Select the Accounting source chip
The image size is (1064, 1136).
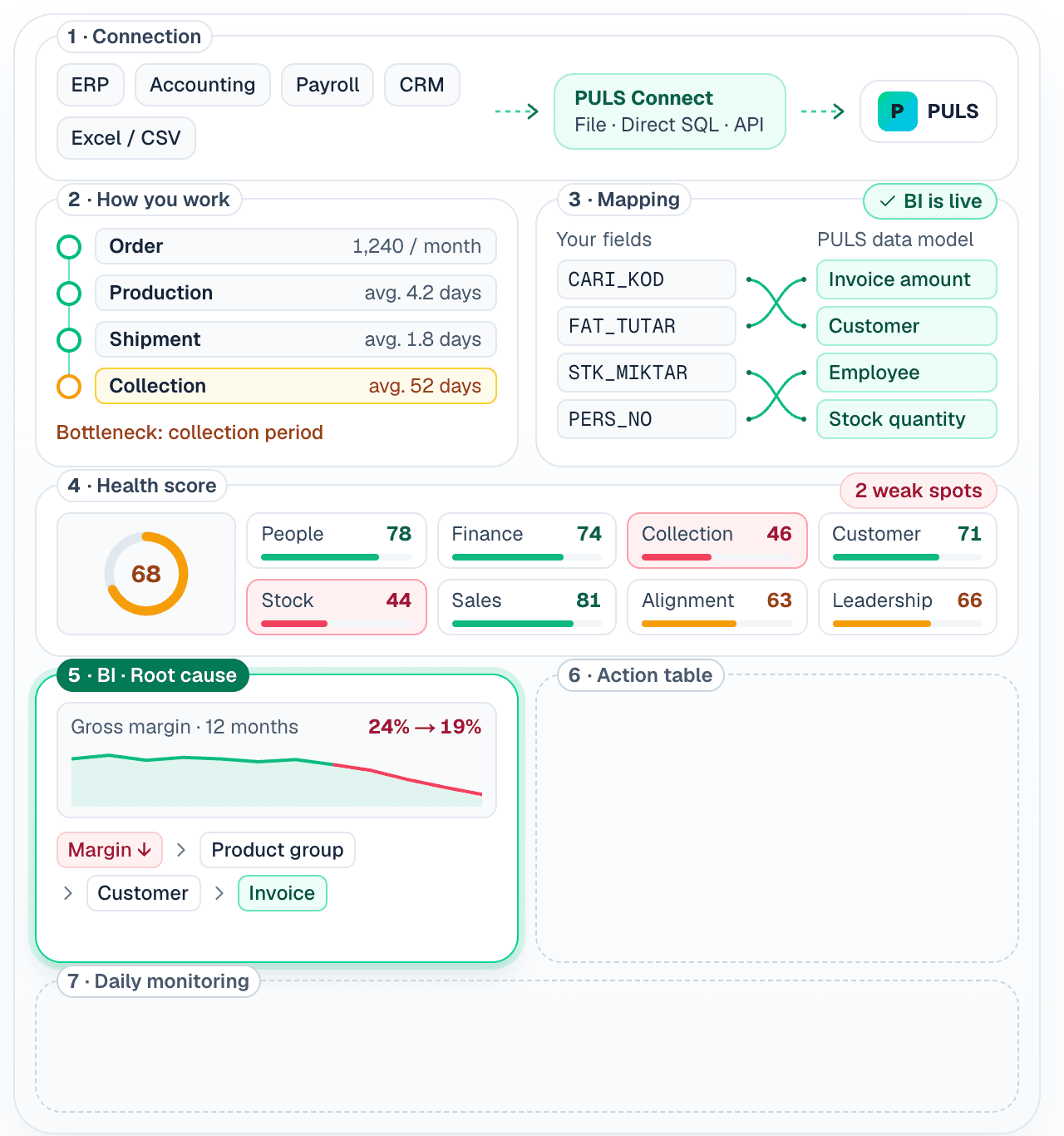pyautogui.click(x=203, y=85)
